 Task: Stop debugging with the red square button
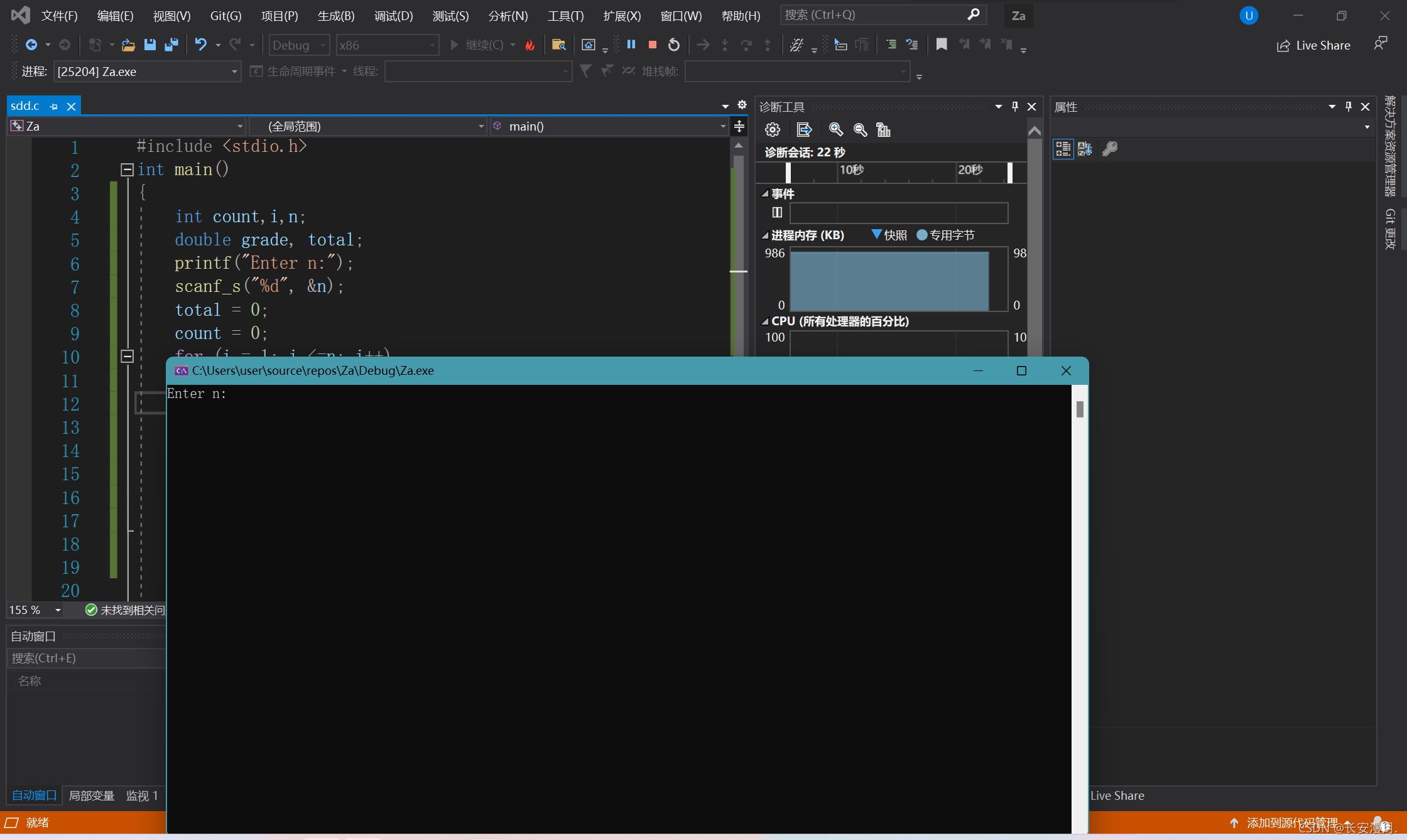coord(653,45)
